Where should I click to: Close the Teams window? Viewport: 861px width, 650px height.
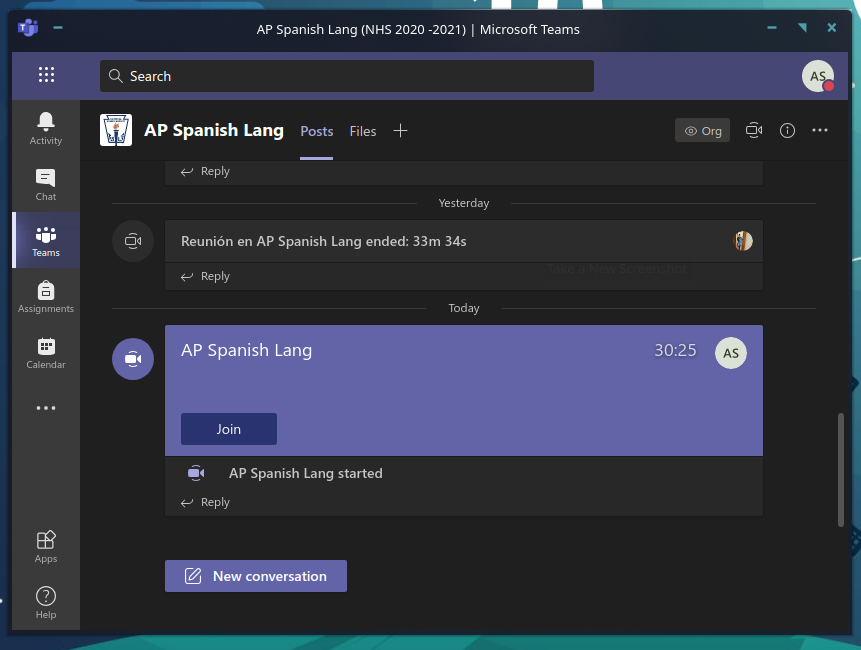[x=832, y=27]
